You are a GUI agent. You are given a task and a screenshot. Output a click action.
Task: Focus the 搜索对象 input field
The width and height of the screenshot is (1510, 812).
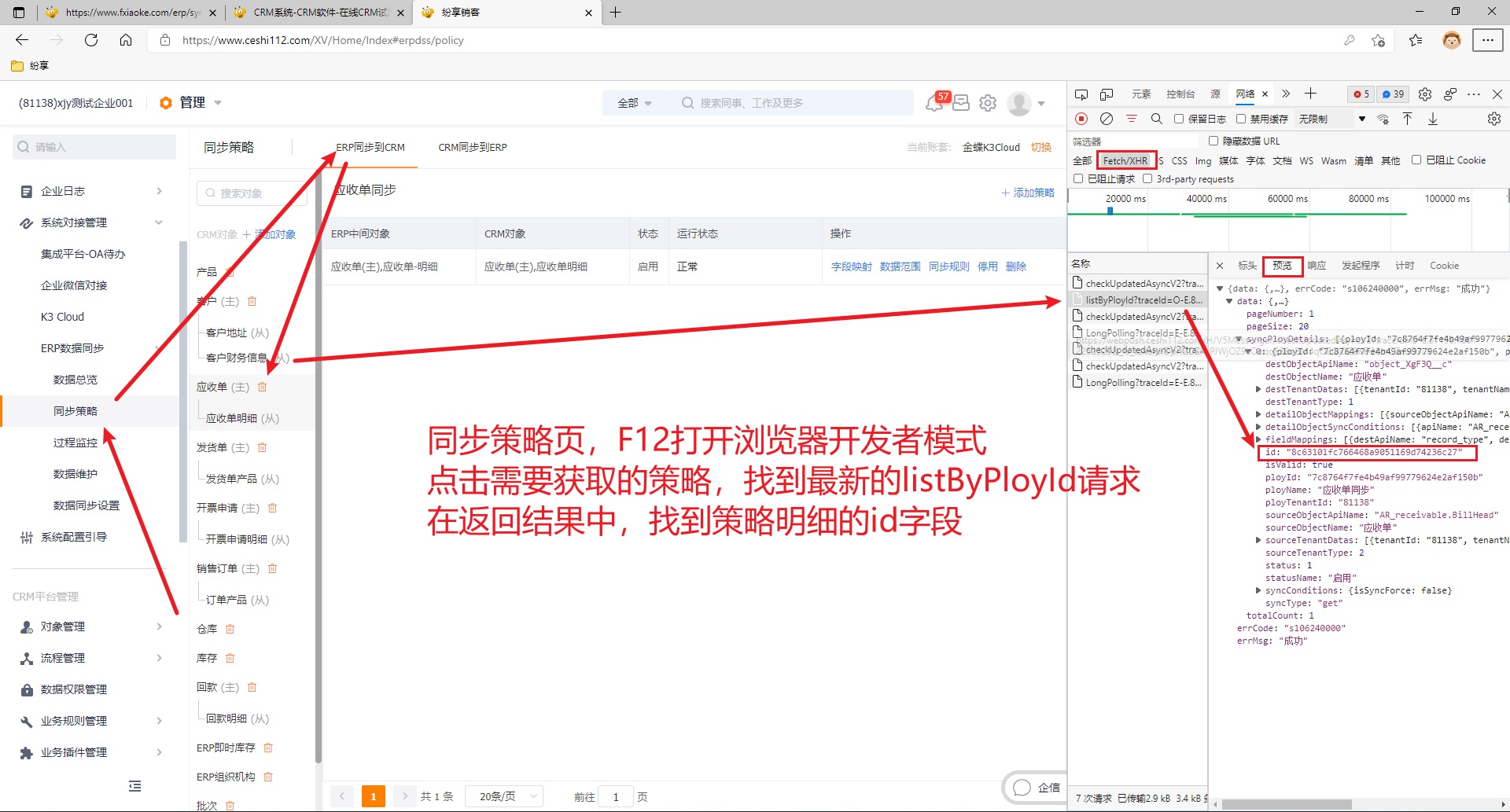tap(253, 193)
